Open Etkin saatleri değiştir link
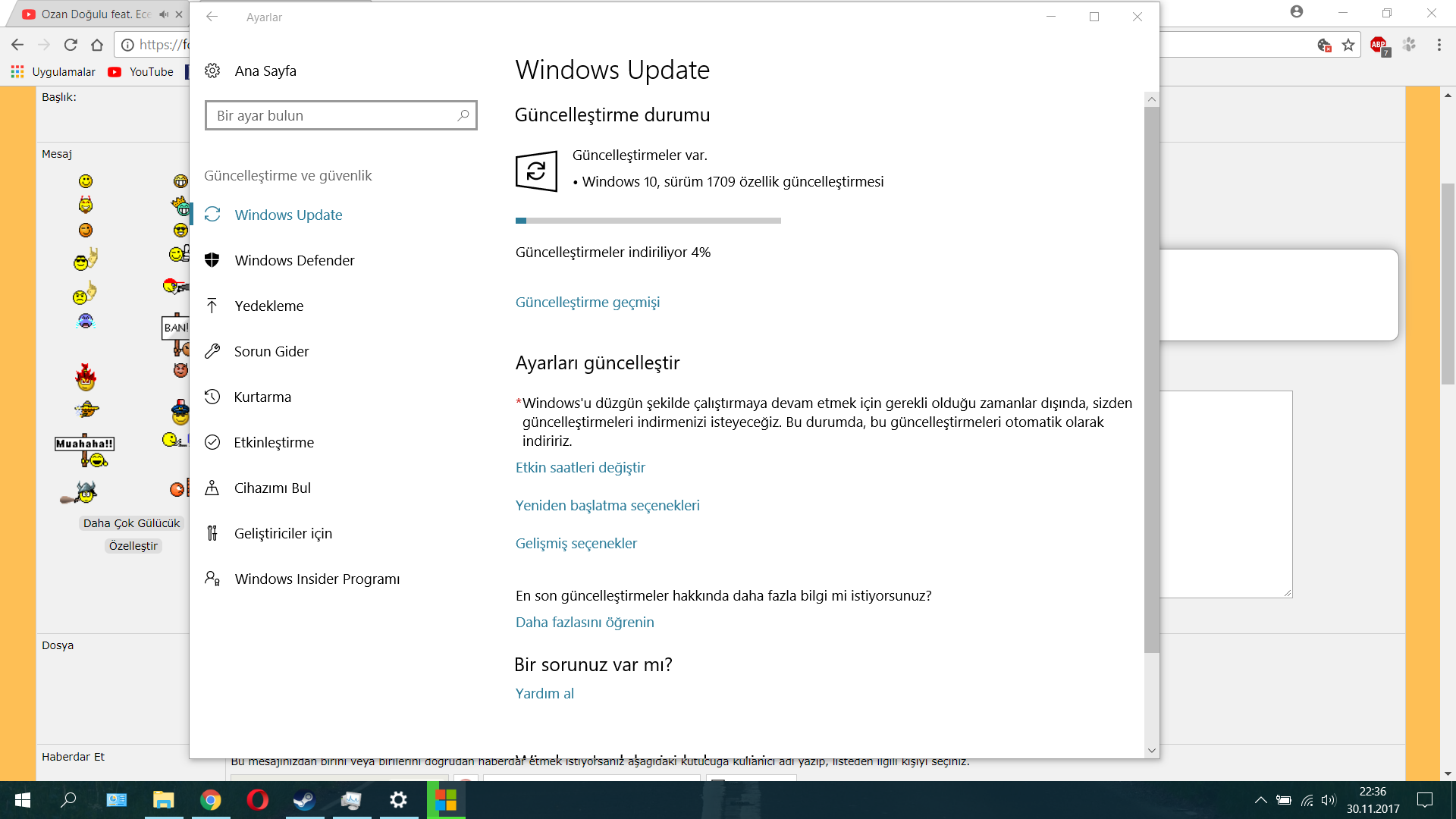The height and width of the screenshot is (819, 1456). tap(580, 467)
